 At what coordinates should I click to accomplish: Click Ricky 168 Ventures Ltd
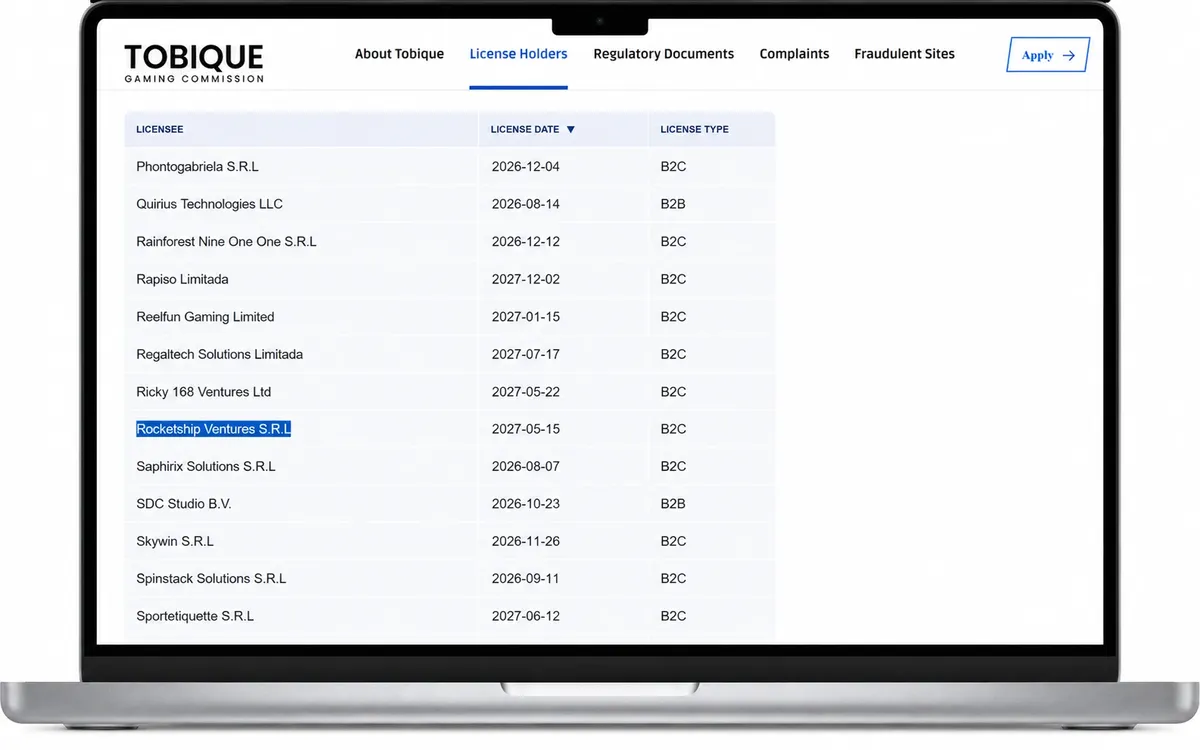pos(203,392)
